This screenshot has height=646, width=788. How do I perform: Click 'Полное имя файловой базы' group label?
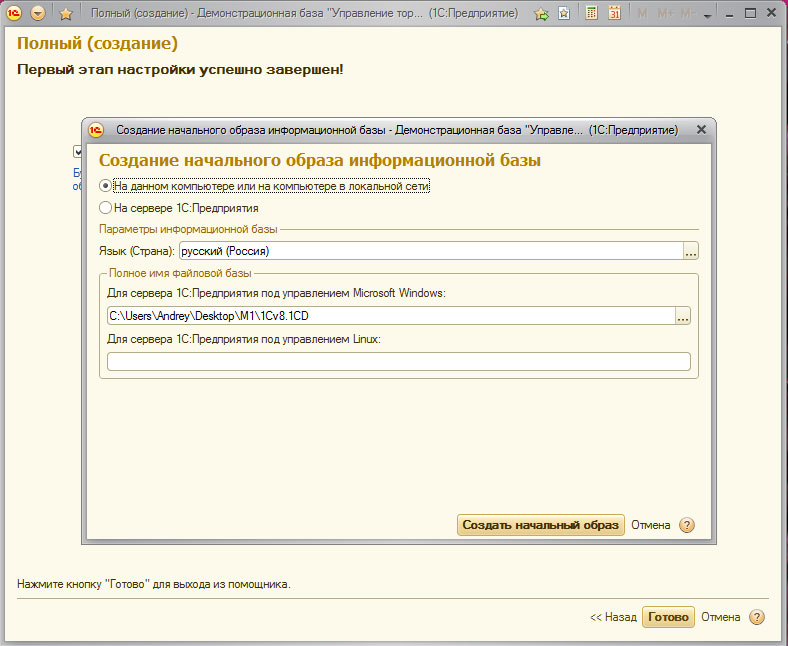pyautogui.click(x=180, y=273)
